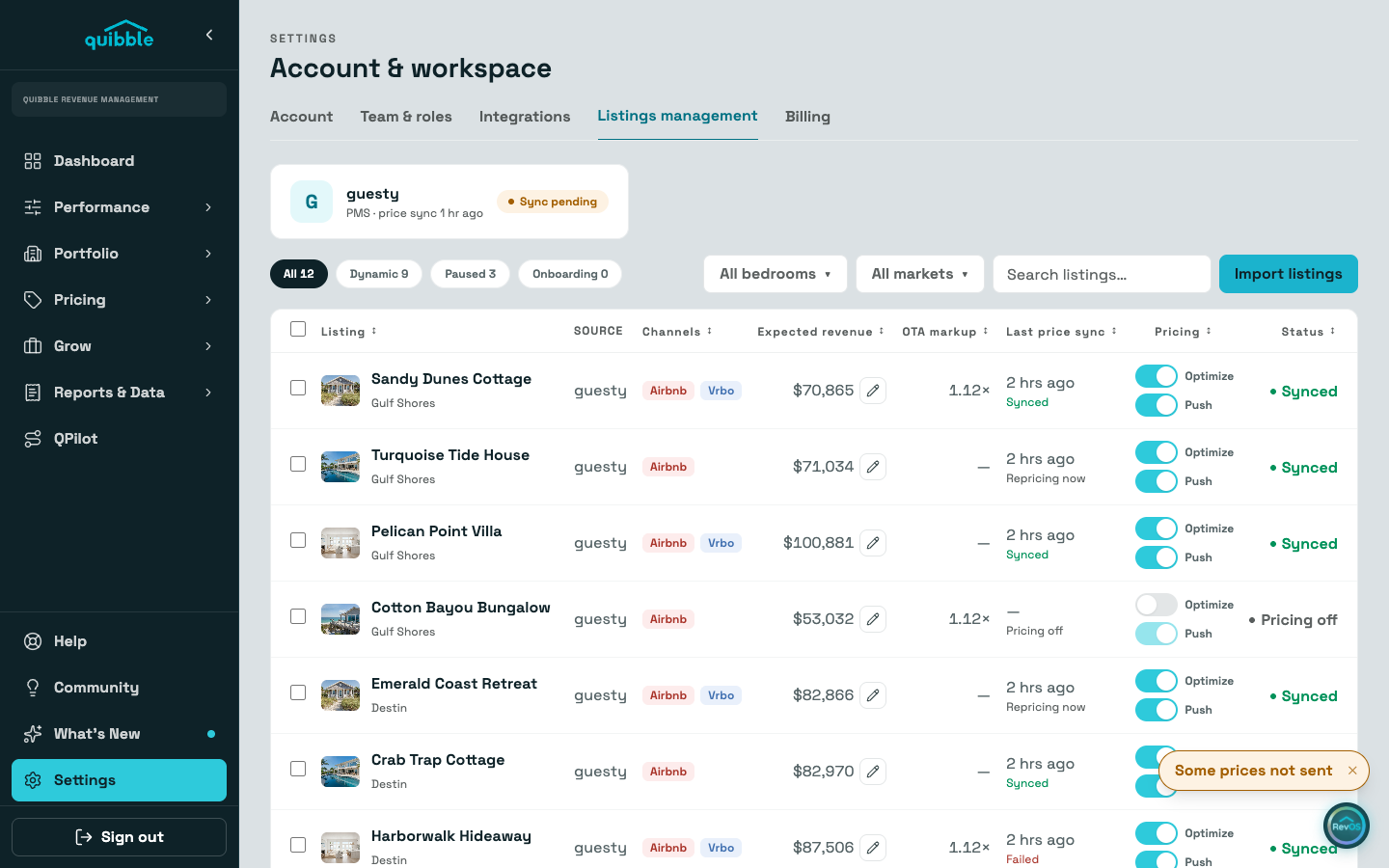The image size is (1389, 868).
Task: Edit expected revenue for Turquoise Tide House
Action: point(873,467)
